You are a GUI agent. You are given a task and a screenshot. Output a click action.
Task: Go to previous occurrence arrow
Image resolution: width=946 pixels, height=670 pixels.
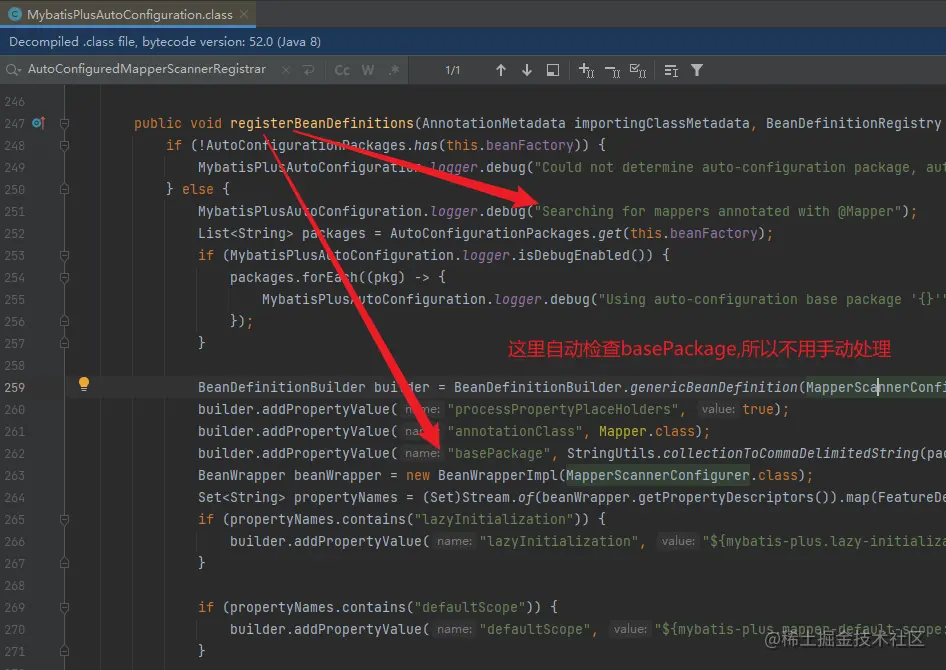(x=501, y=70)
